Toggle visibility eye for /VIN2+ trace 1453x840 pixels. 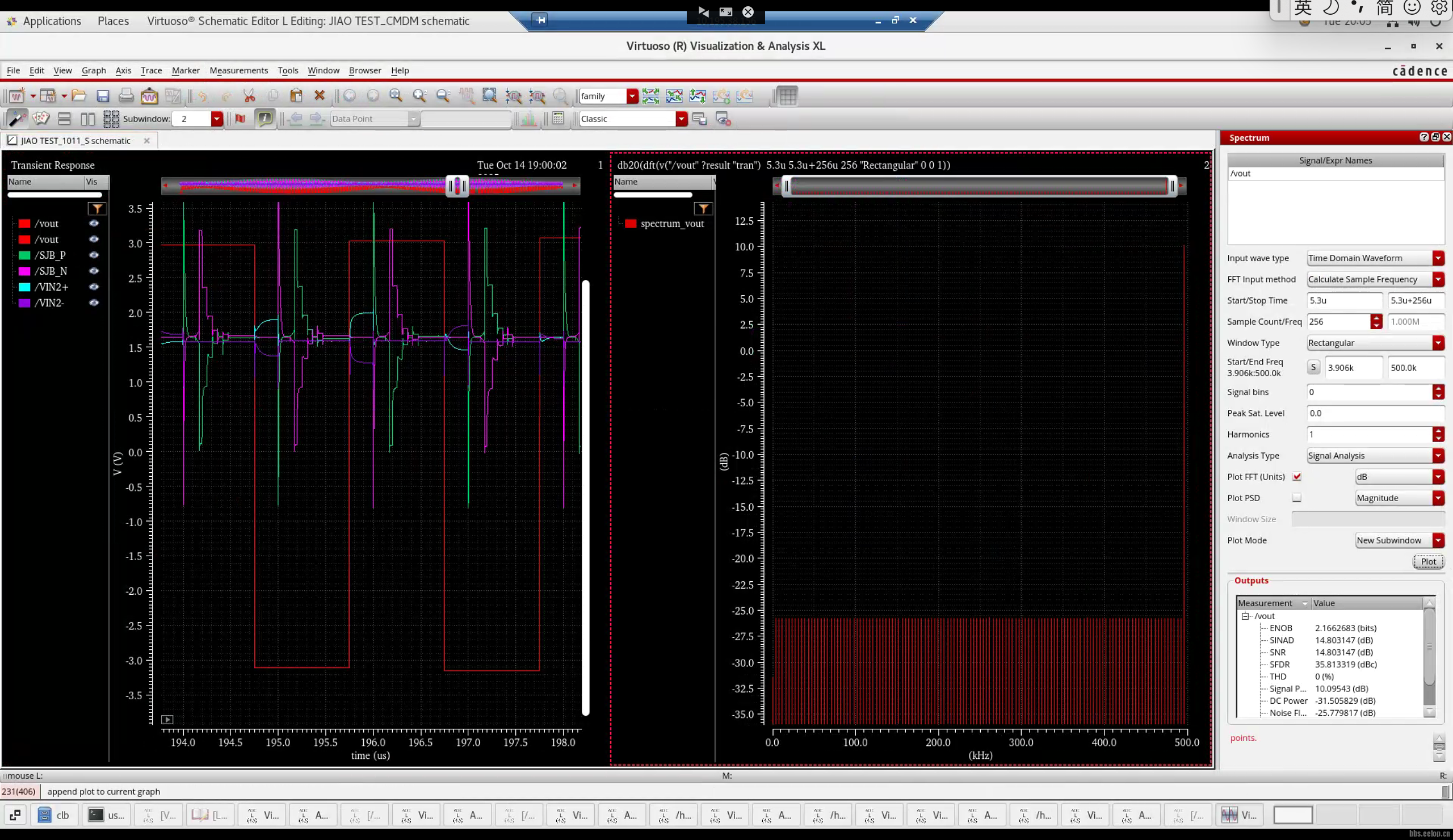(94, 287)
